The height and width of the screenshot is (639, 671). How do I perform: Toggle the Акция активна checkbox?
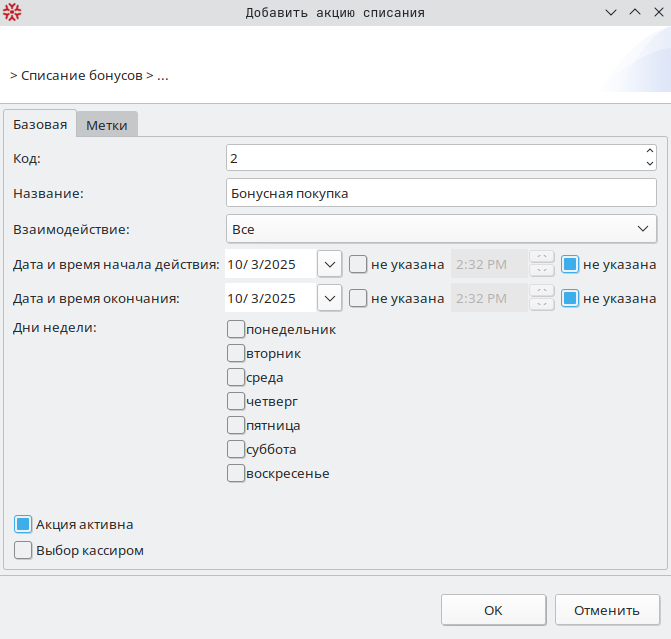(23, 524)
